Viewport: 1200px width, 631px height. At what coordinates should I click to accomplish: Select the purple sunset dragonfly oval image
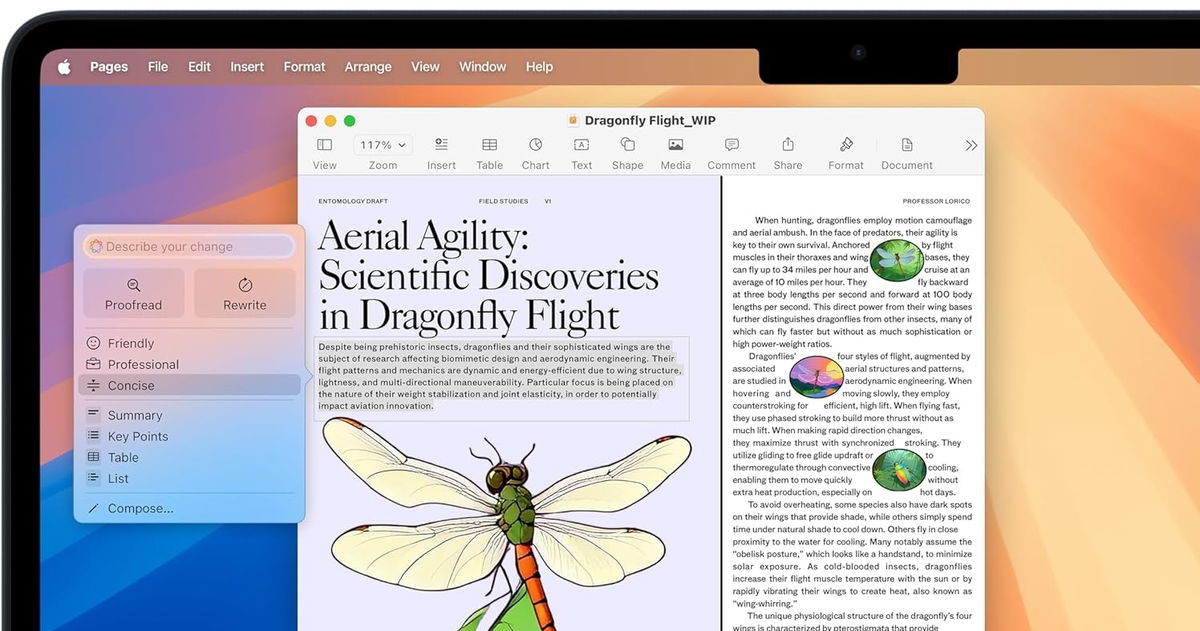click(x=816, y=377)
